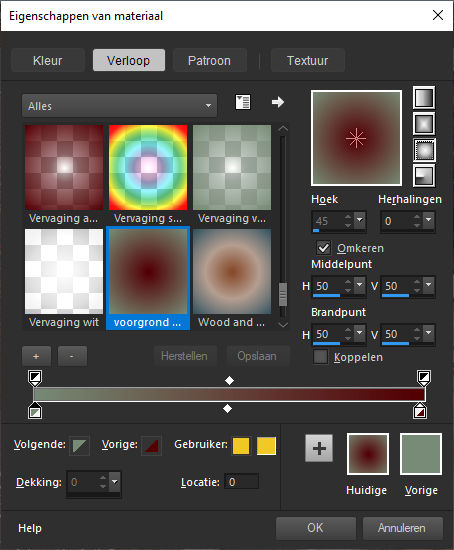Image resolution: width=454 pixels, height=550 pixels.
Task: Select the Vervaging wit gradient thumbnail
Action: click(x=64, y=271)
